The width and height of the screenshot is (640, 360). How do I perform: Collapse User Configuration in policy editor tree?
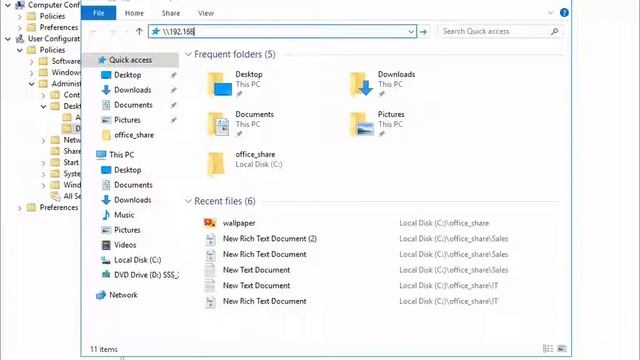click(x=7, y=39)
